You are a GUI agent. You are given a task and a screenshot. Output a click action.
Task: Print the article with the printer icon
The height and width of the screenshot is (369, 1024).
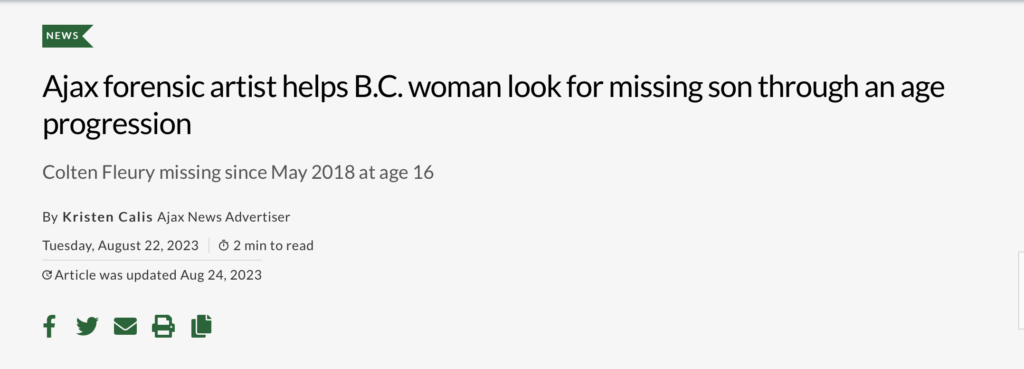pos(163,326)
